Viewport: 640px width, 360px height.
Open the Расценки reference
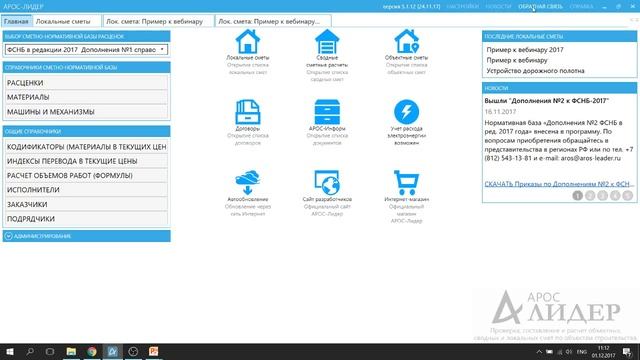tap(87, 83)
